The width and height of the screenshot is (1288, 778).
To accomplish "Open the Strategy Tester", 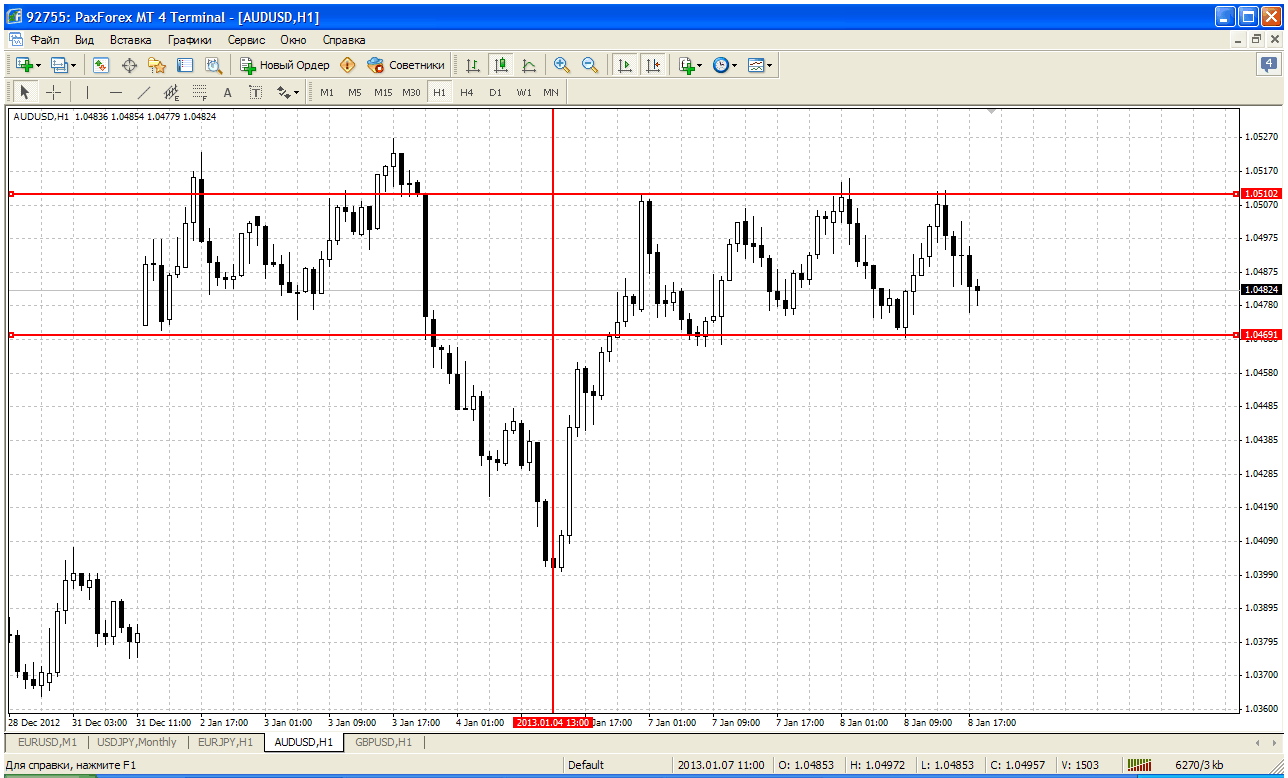I will tap(213, 65).
